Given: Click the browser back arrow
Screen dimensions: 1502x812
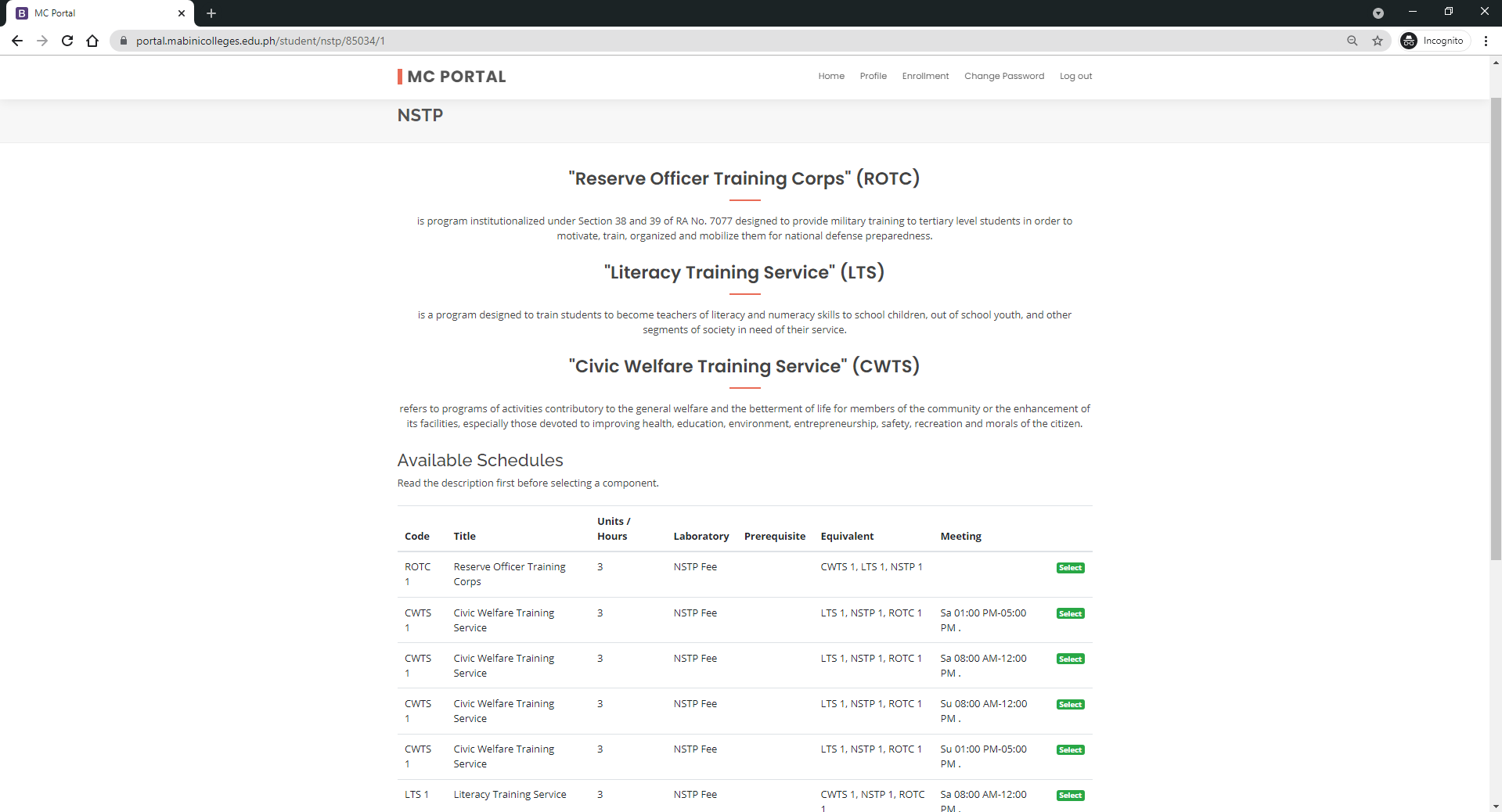Looking at the screenshot, I should coord(17,41).
